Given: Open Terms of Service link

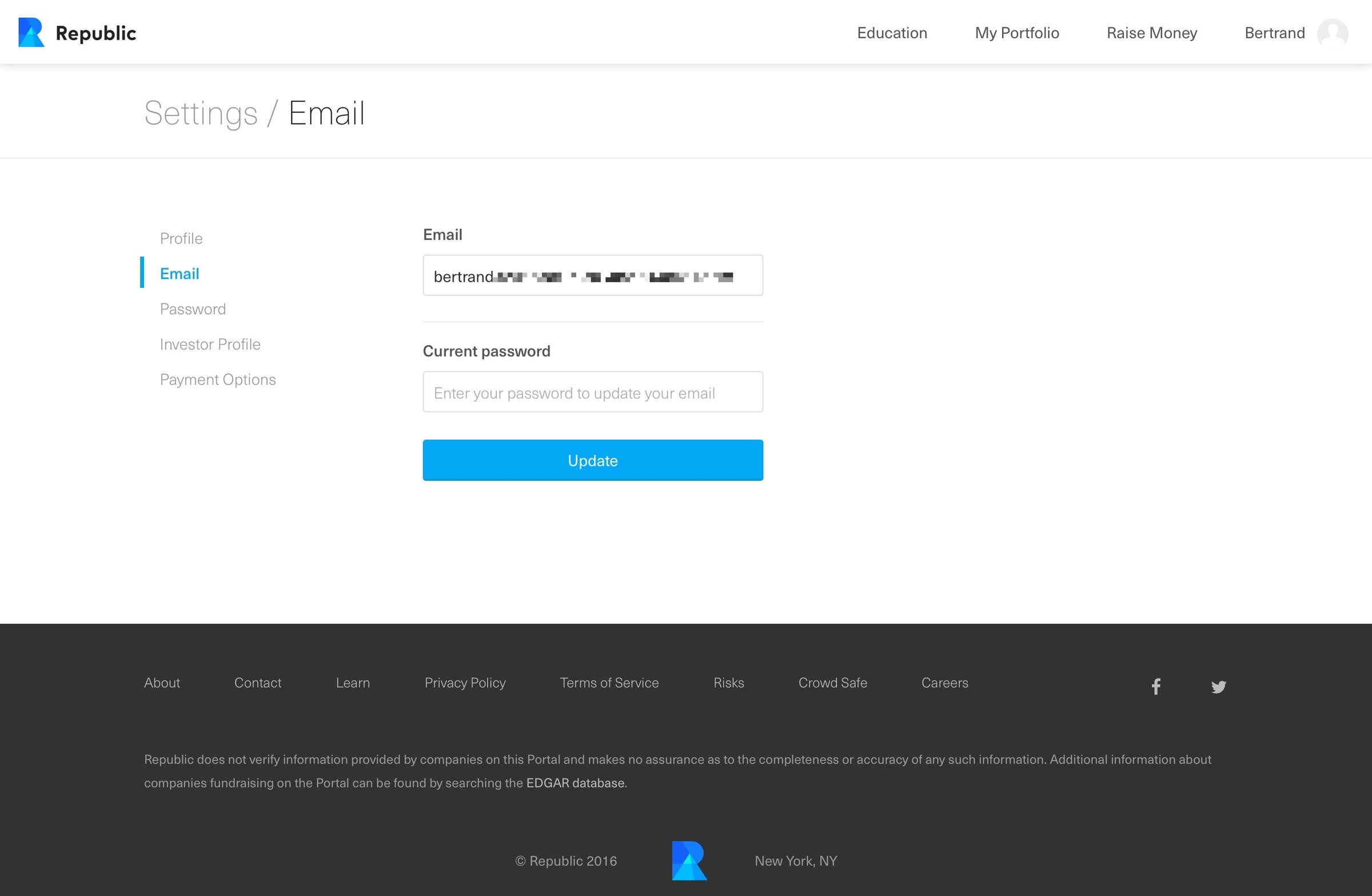Looking at the screenshot, I should click(609, 683).
